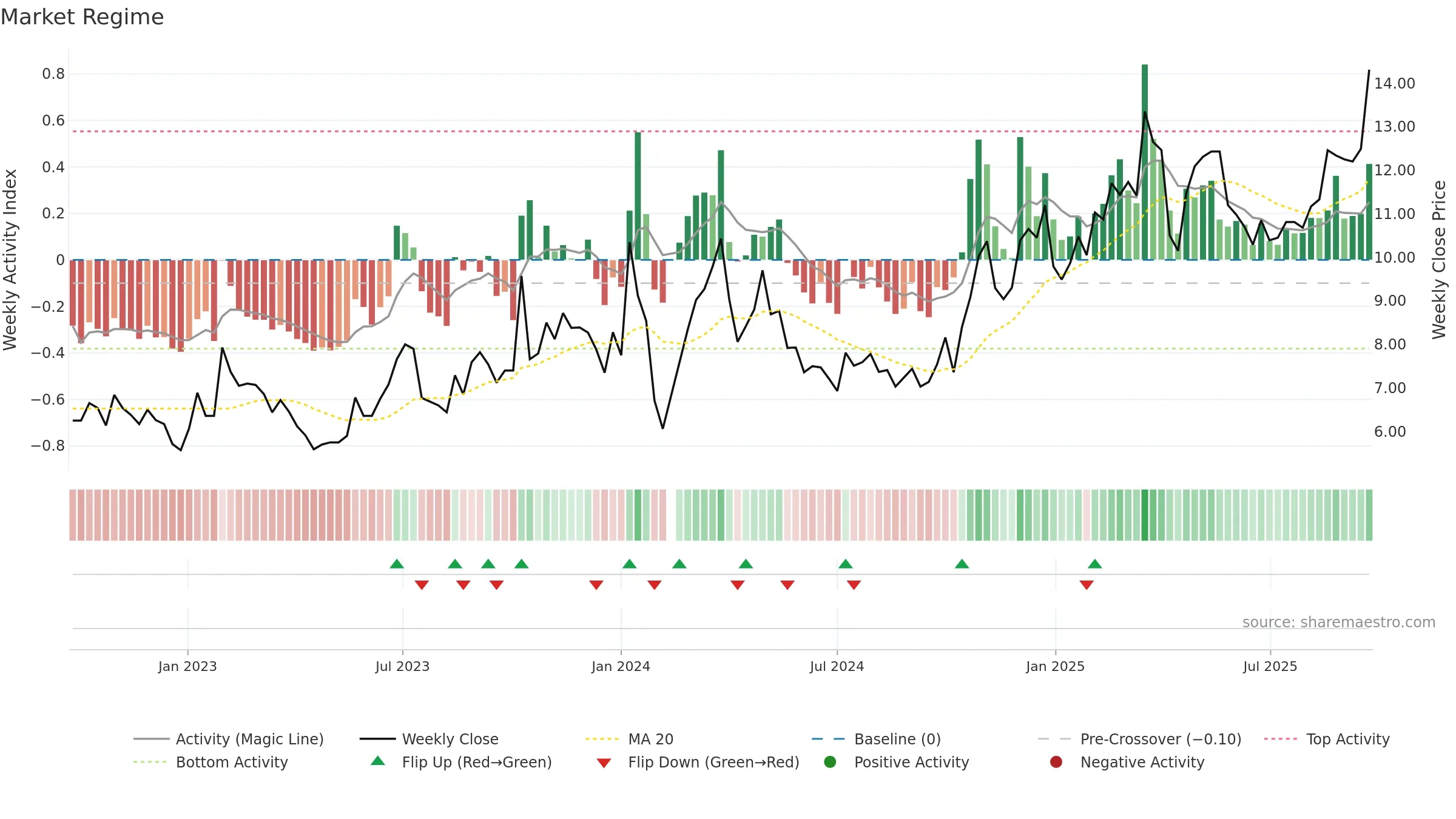
Task: Click the green flip-up marker at Jul 2024
Action: point(845,564)
